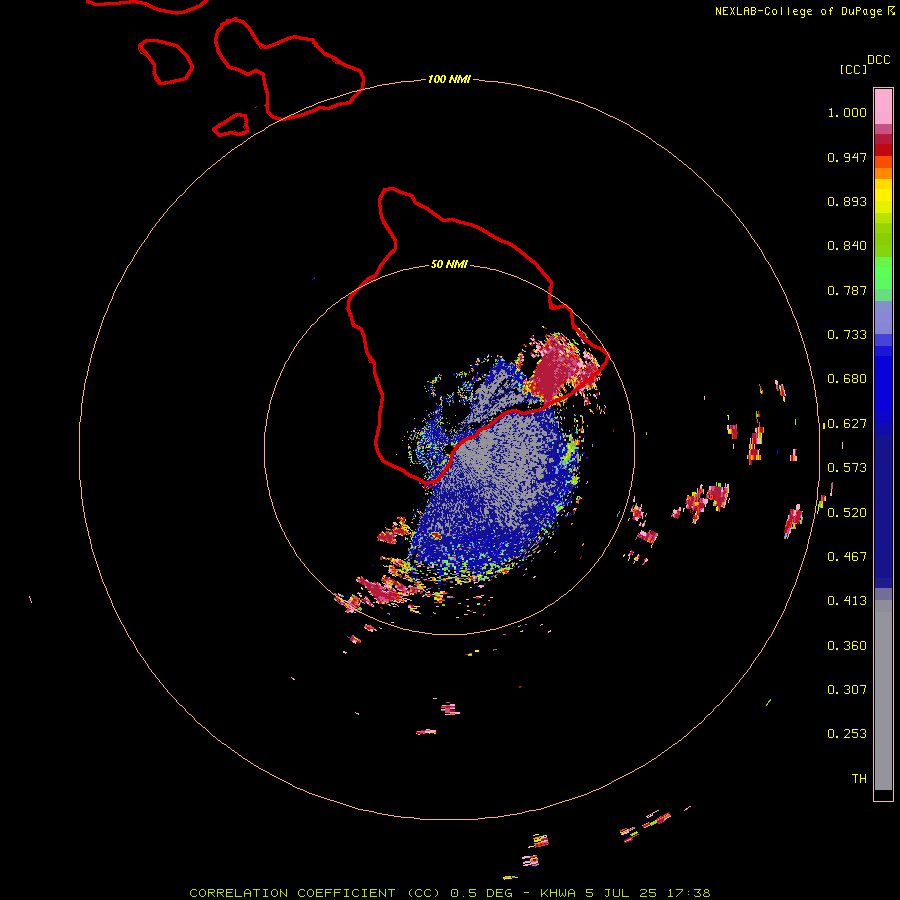Screen dimensions: 900x900
Task: Click the [CC] unit label
Action: click(x=853, y=69)
